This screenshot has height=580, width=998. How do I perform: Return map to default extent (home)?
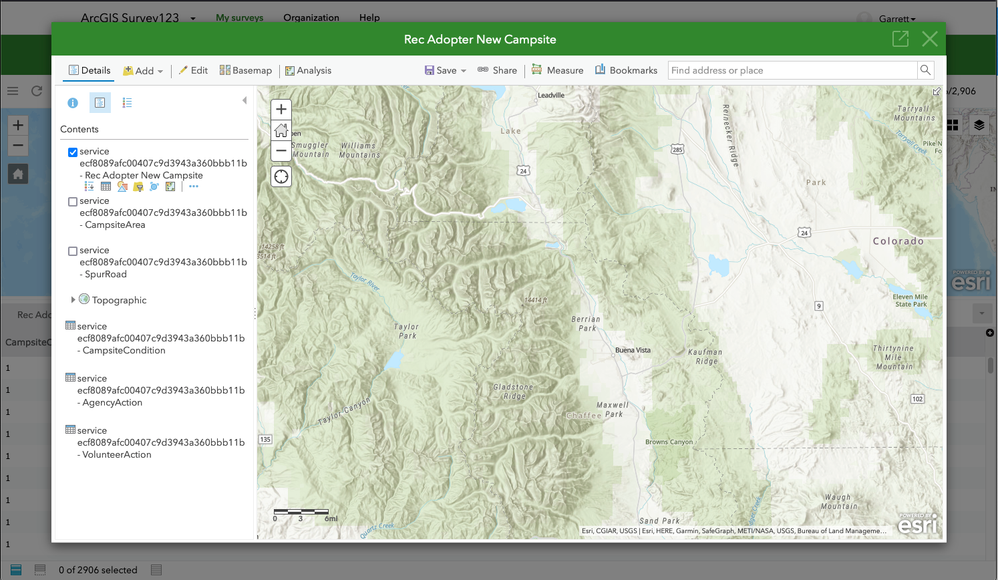click(x=281, y=131)
